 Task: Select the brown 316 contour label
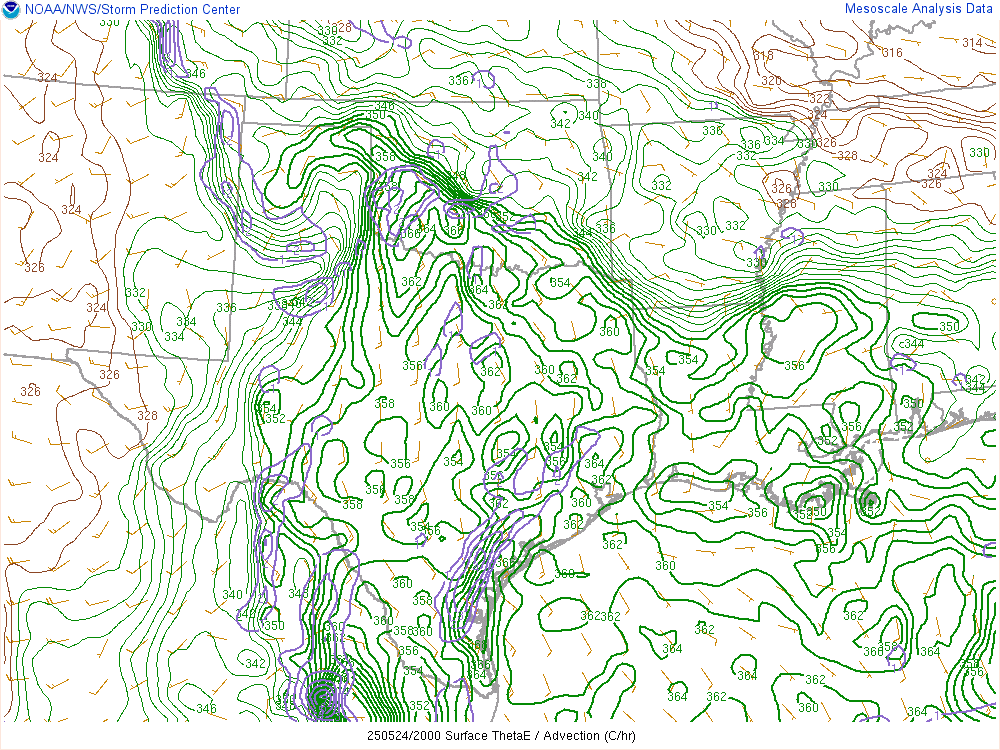tap(892, 53)
